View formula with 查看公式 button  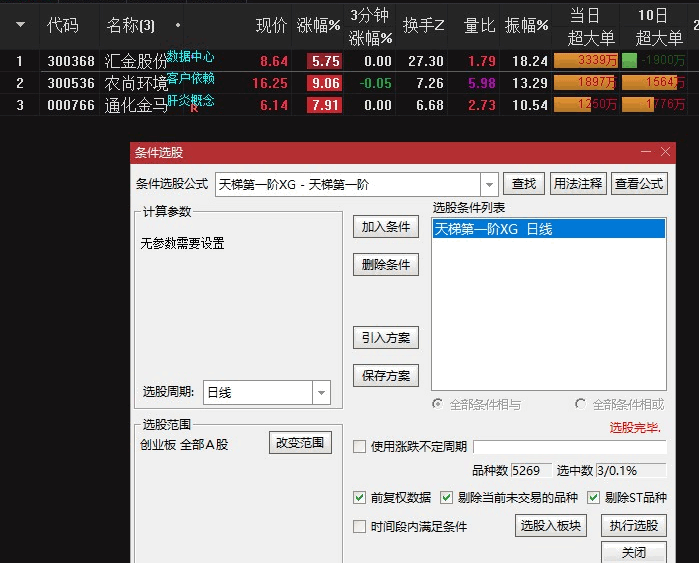click(639, 184)
